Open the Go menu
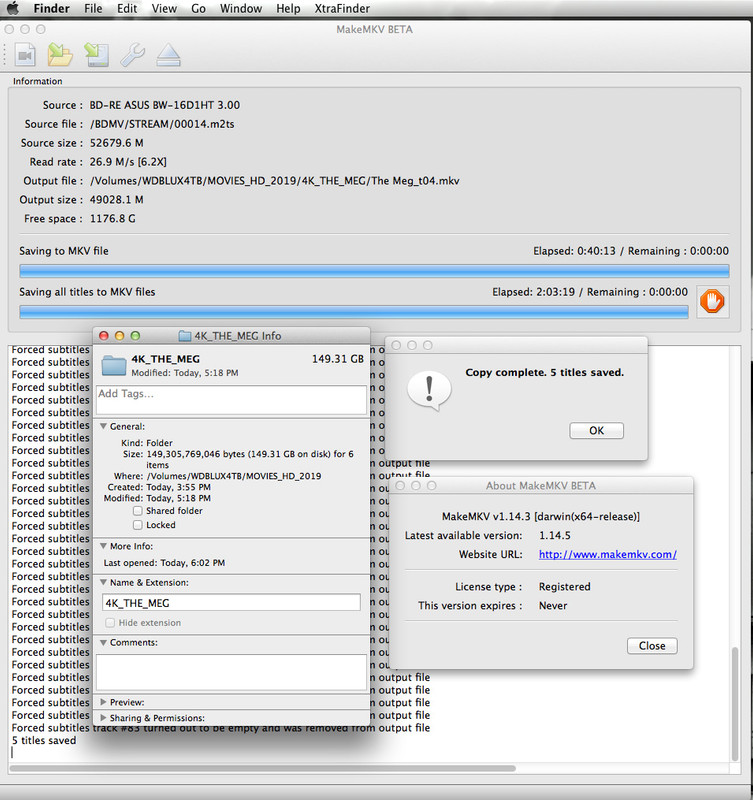 click(198, 8)
